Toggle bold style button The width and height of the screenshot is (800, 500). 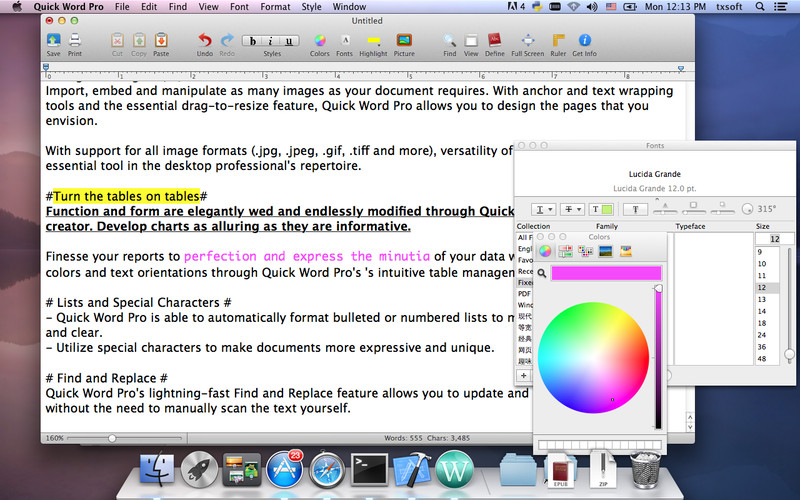[x=253, y=41]
